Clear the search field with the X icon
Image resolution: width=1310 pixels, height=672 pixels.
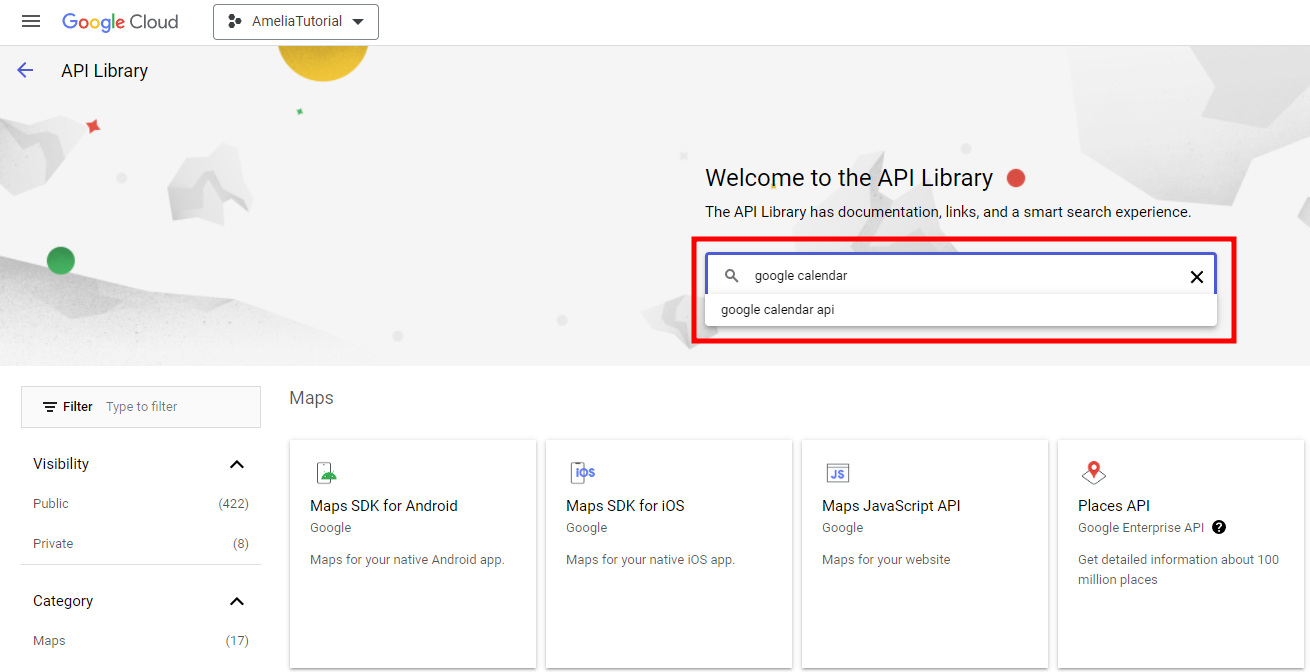[x=1196, y=276]
